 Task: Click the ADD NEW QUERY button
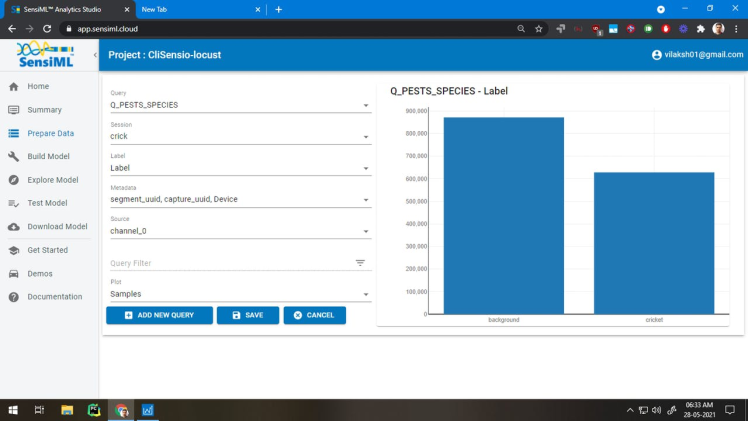[159, 315]
